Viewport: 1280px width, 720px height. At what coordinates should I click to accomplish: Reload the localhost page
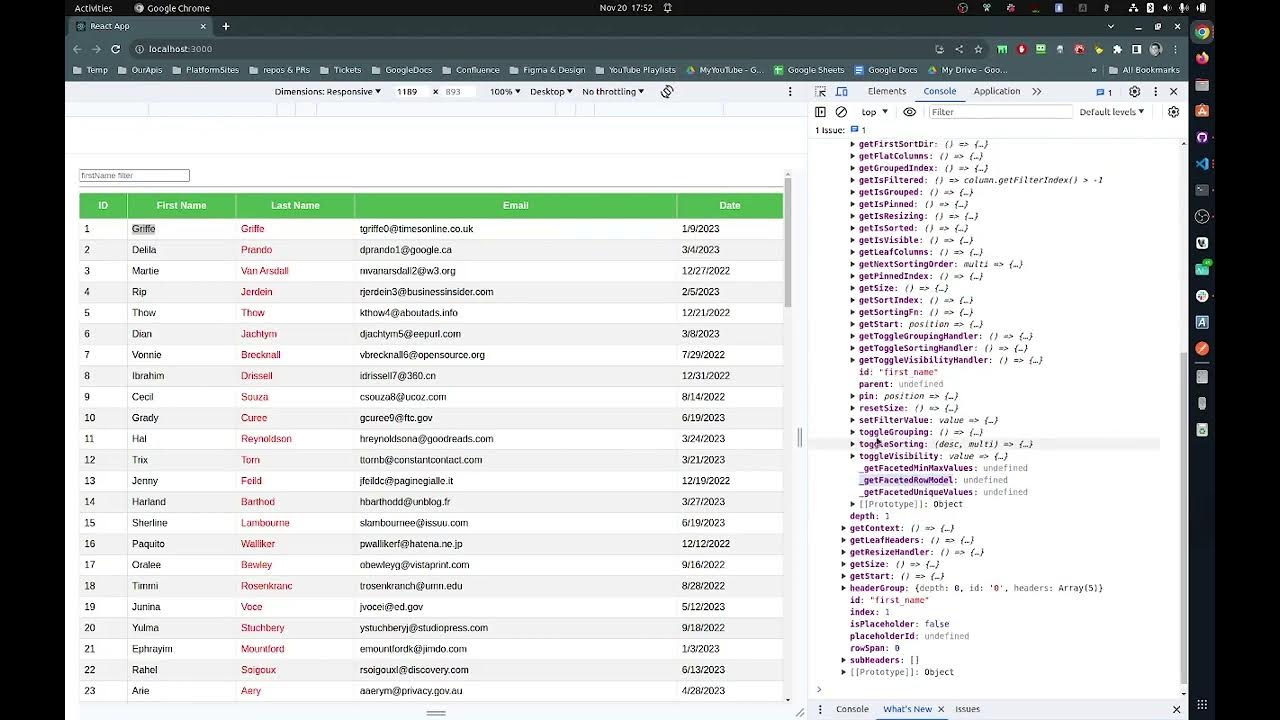115,49
